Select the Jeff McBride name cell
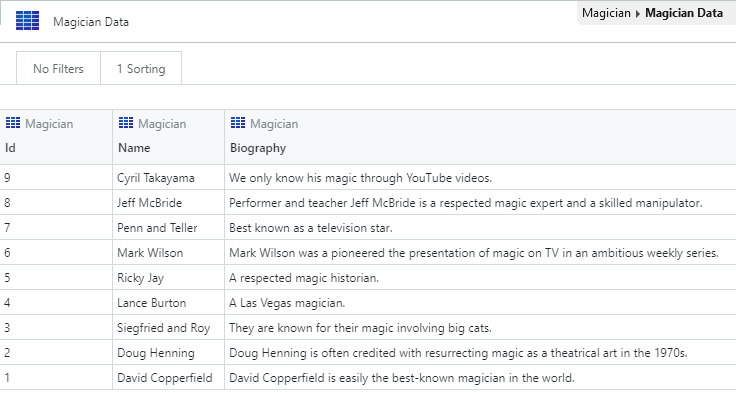The height and width of the screenshot is (394, 736). tap(169, 202)
